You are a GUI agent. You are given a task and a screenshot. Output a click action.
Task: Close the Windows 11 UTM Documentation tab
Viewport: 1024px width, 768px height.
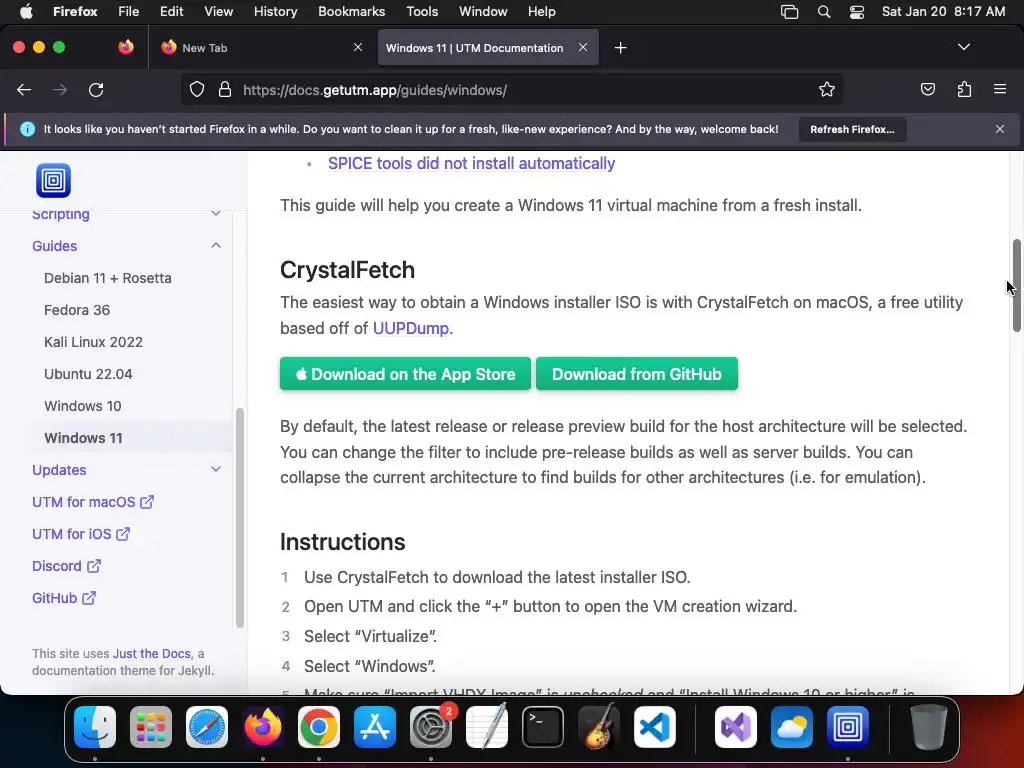[583, 47]
